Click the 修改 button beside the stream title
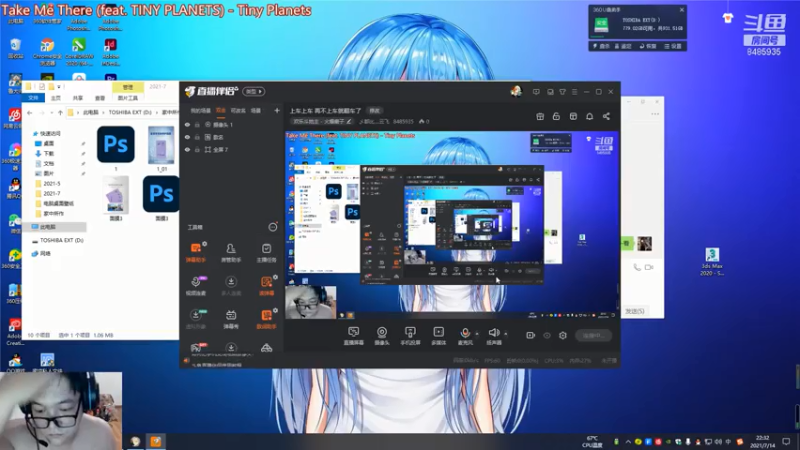 click(375, 111)
